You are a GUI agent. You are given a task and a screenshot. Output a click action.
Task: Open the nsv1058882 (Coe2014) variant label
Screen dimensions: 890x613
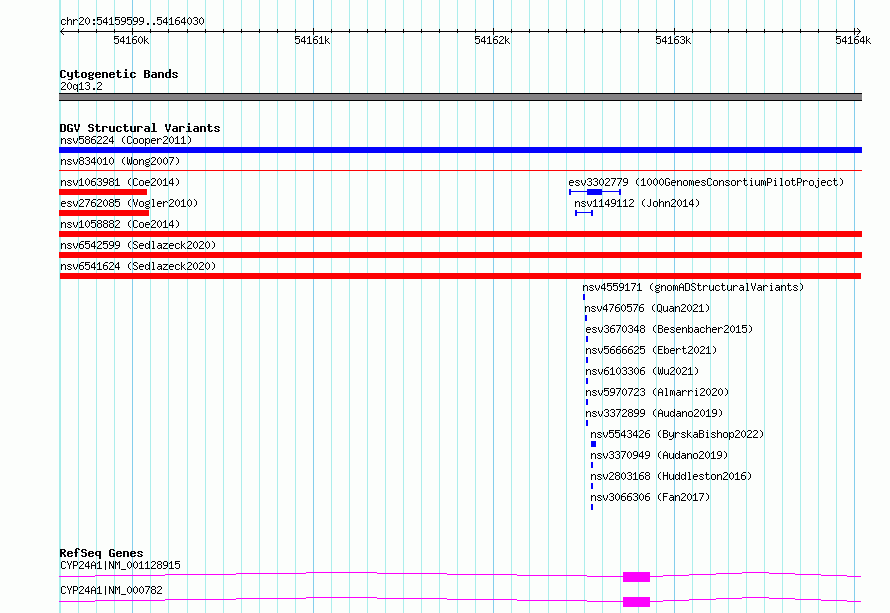(x=120, y=224)
